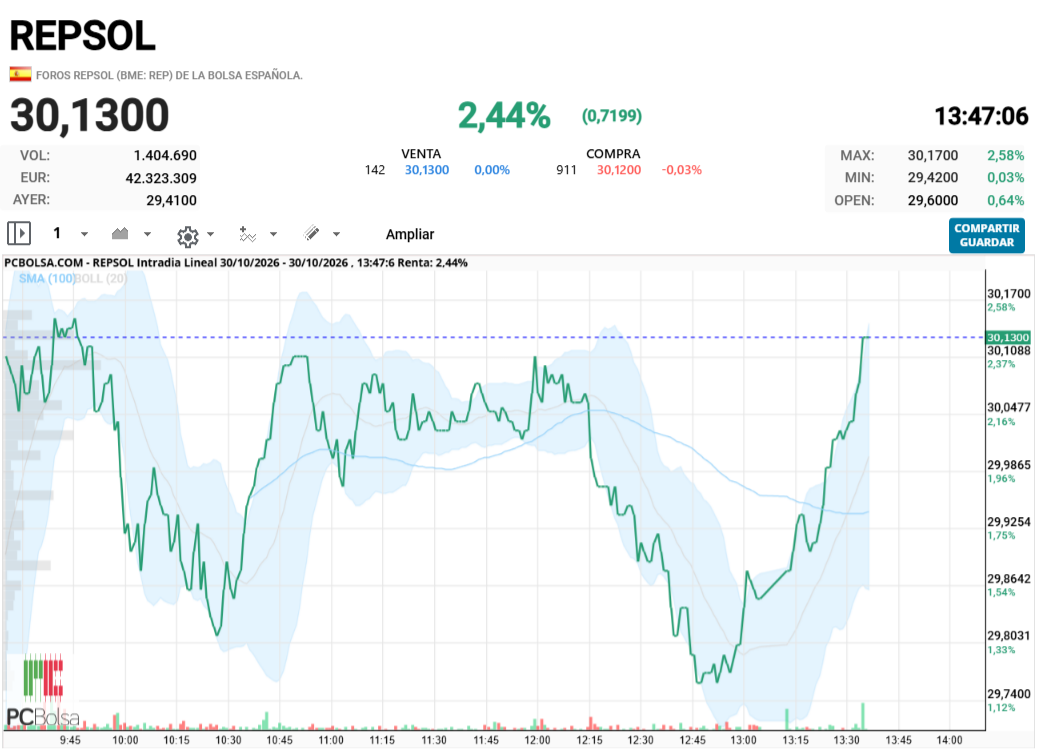Viewport: 1037px width, 749px height.
Task: Click the time 13:47:06
Action: (x=981, y=116)
